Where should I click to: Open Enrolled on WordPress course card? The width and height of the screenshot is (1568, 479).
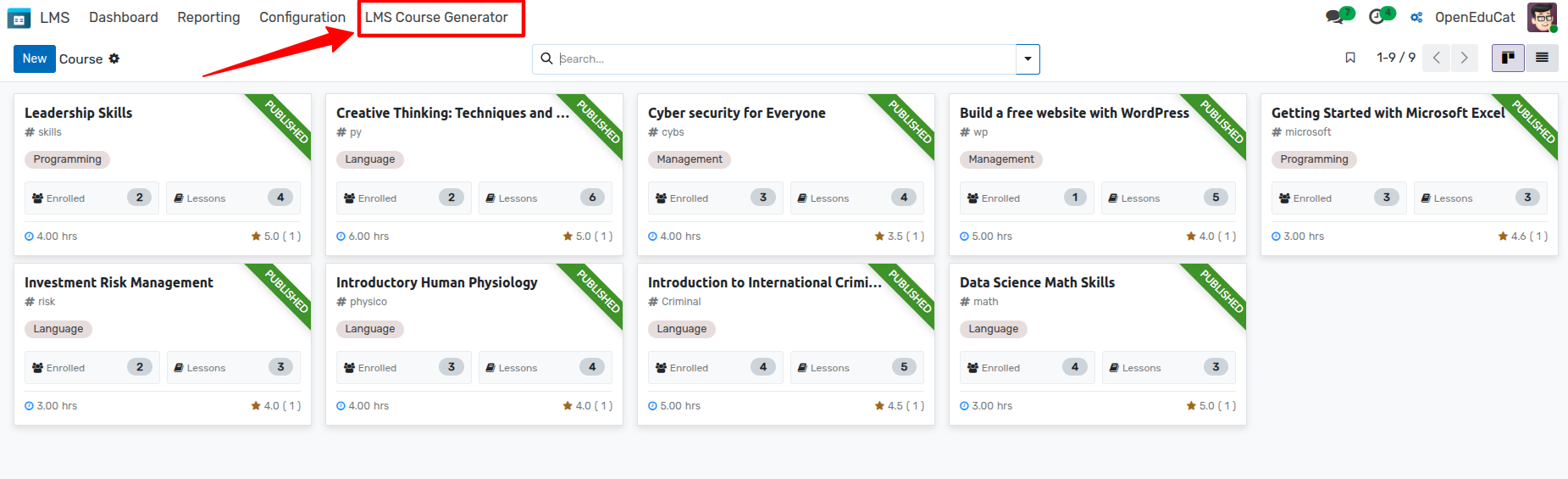(x=1028, y=198)
